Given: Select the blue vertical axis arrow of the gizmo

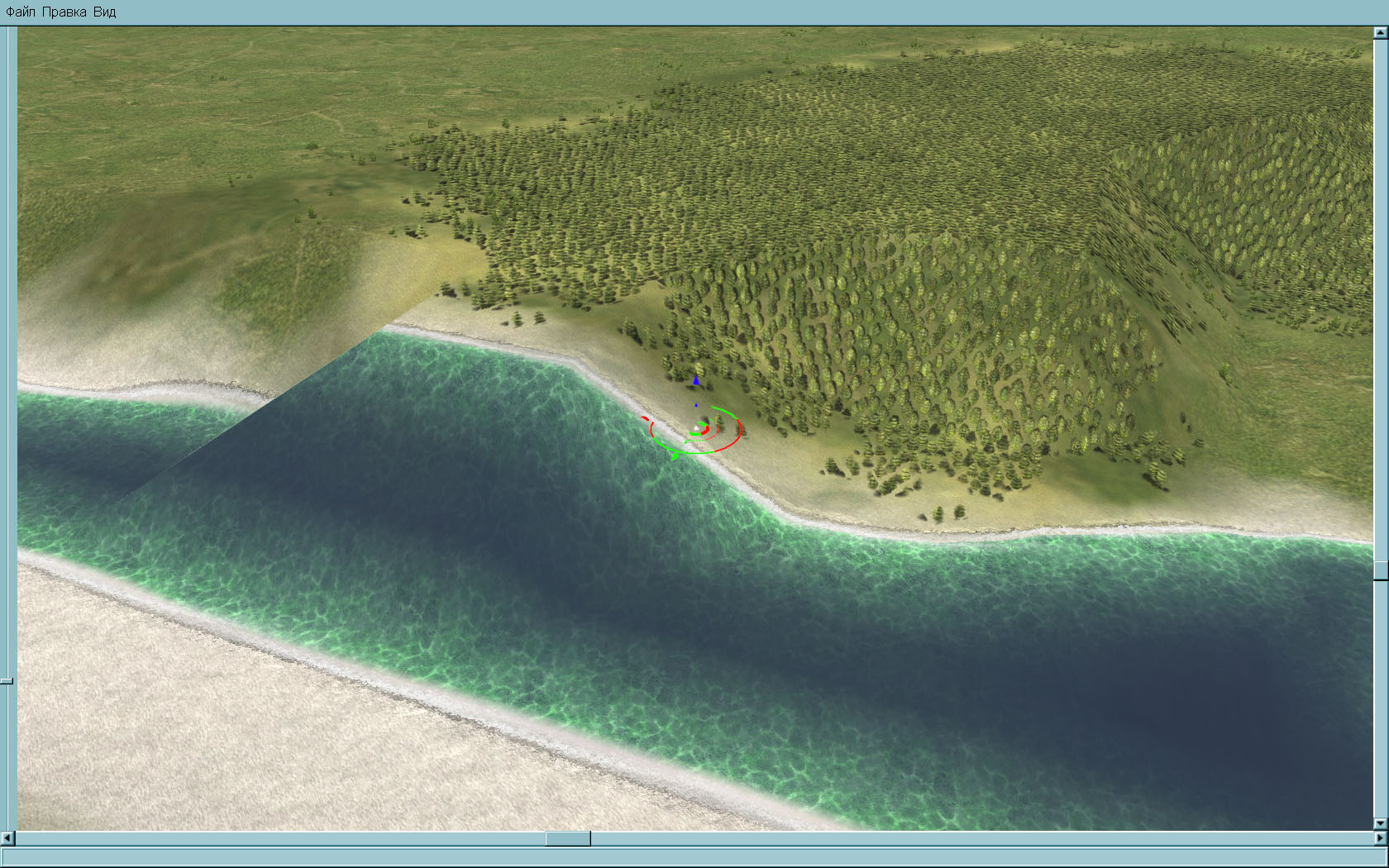Looking at the screenshot, I should (x=696, y=380).
